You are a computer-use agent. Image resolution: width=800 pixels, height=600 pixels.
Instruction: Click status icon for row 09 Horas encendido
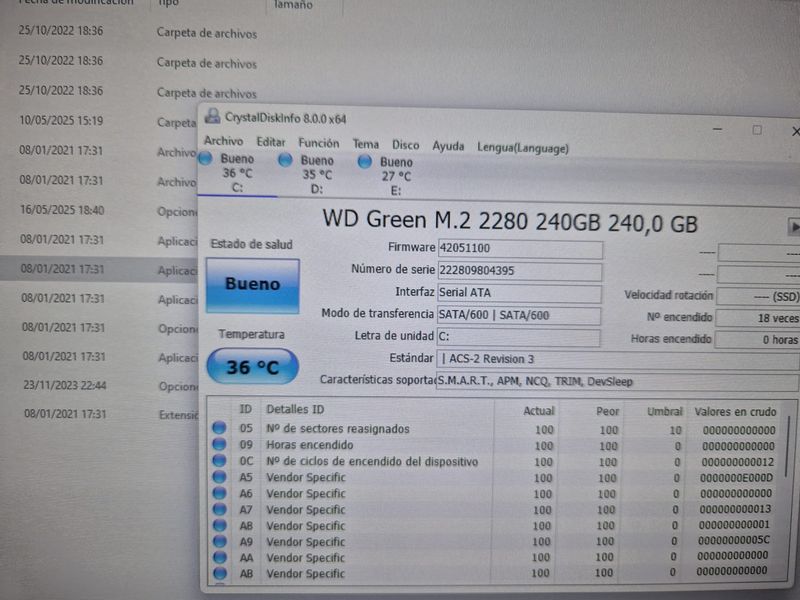[x=219, y=444]
